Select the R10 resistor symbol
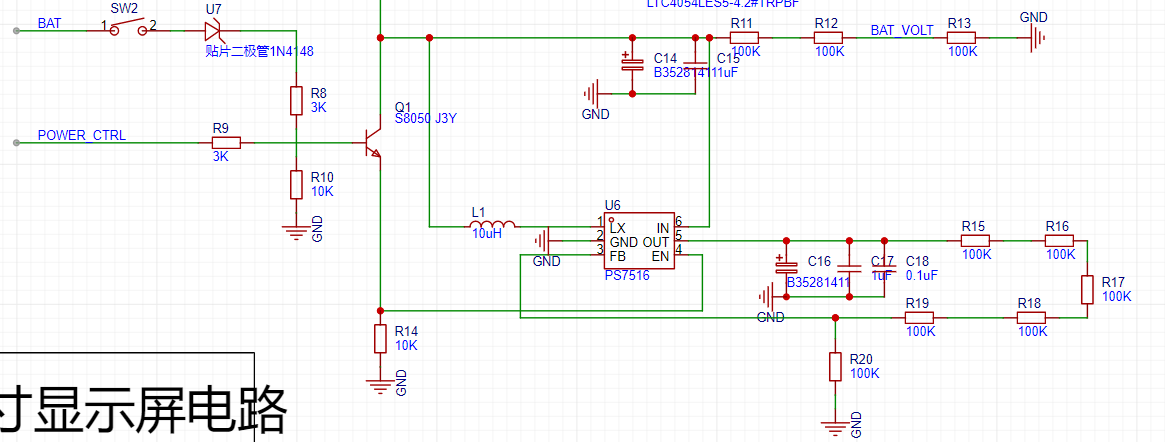This screenshot has width=1165, height=442. (x=296, y=184)
